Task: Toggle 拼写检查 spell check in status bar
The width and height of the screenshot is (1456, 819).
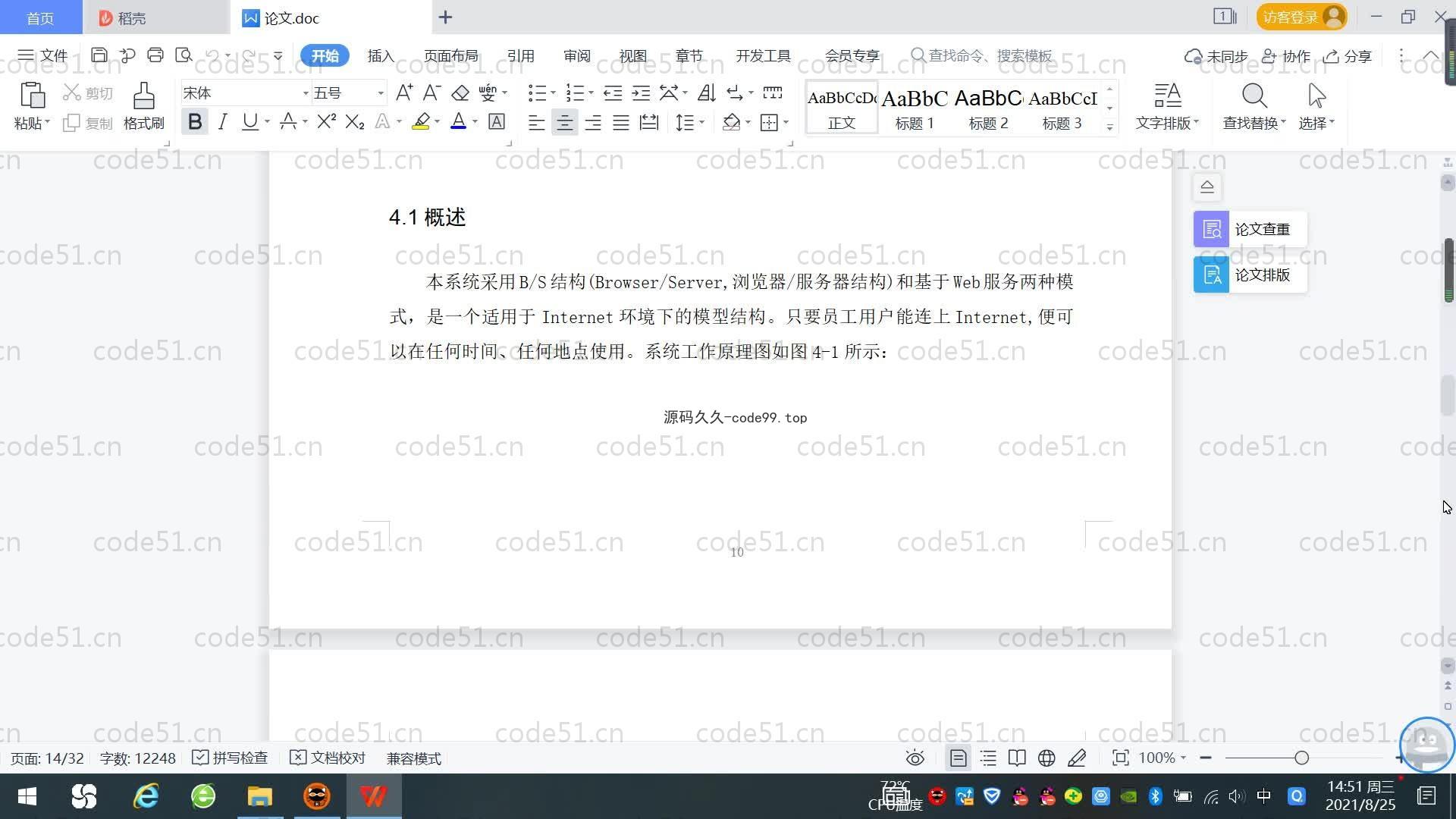Action: pyautogui.click(x=230, y=758)
